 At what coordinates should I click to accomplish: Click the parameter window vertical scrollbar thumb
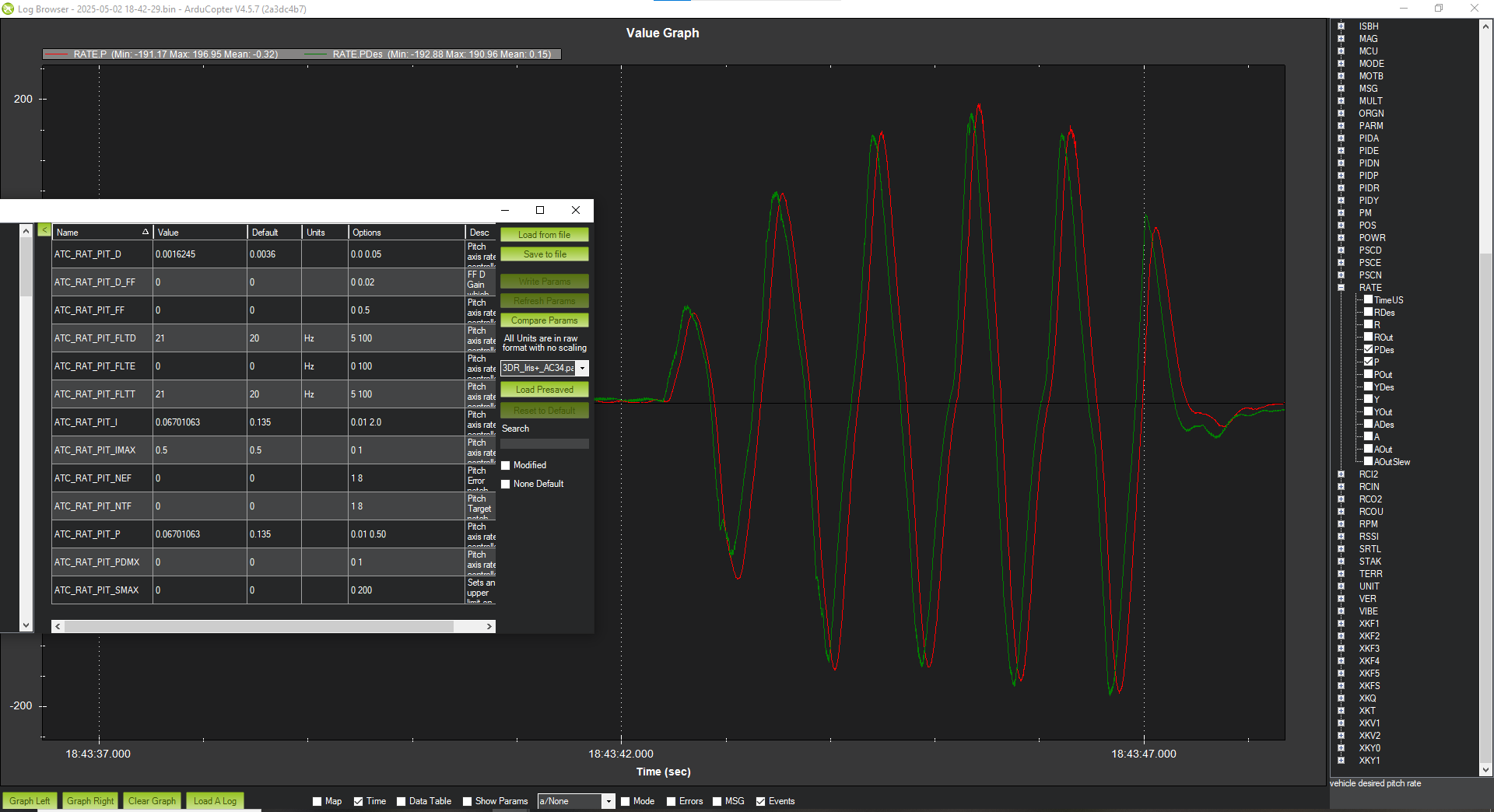pos(26,267)
